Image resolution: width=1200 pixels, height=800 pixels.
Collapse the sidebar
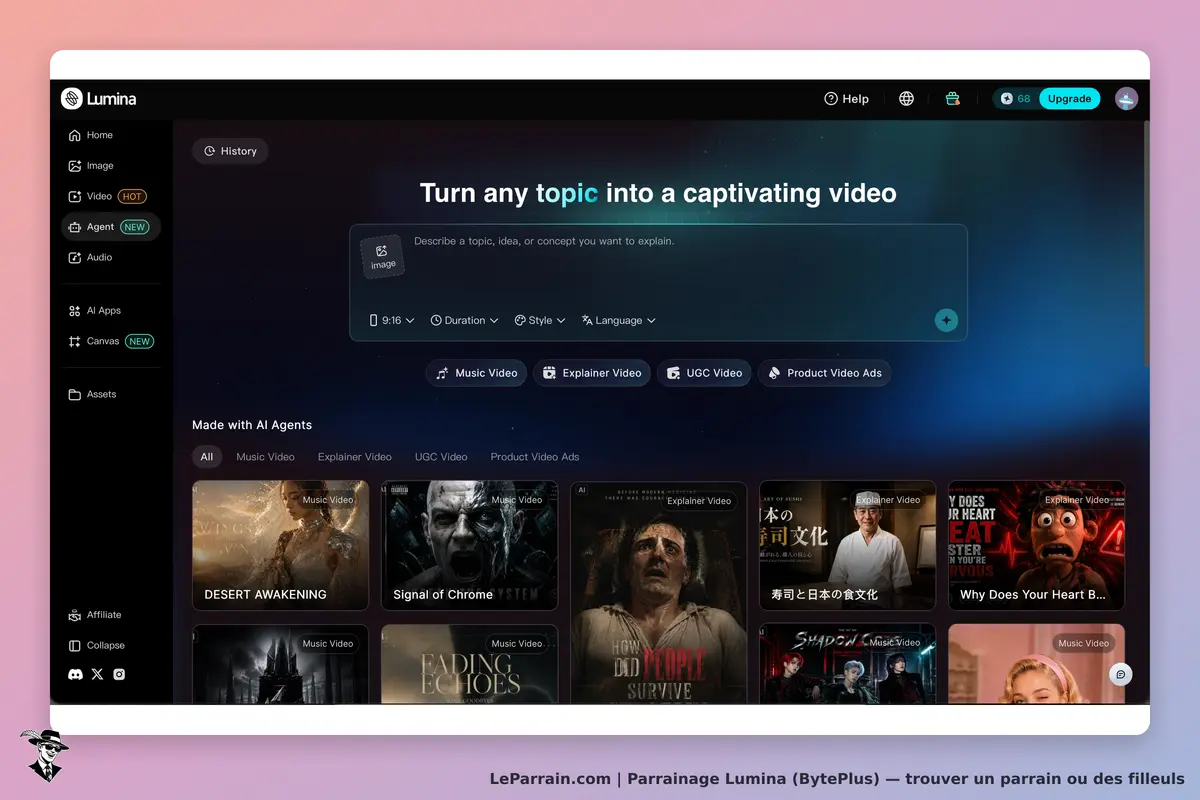click(x=96, y=645)
